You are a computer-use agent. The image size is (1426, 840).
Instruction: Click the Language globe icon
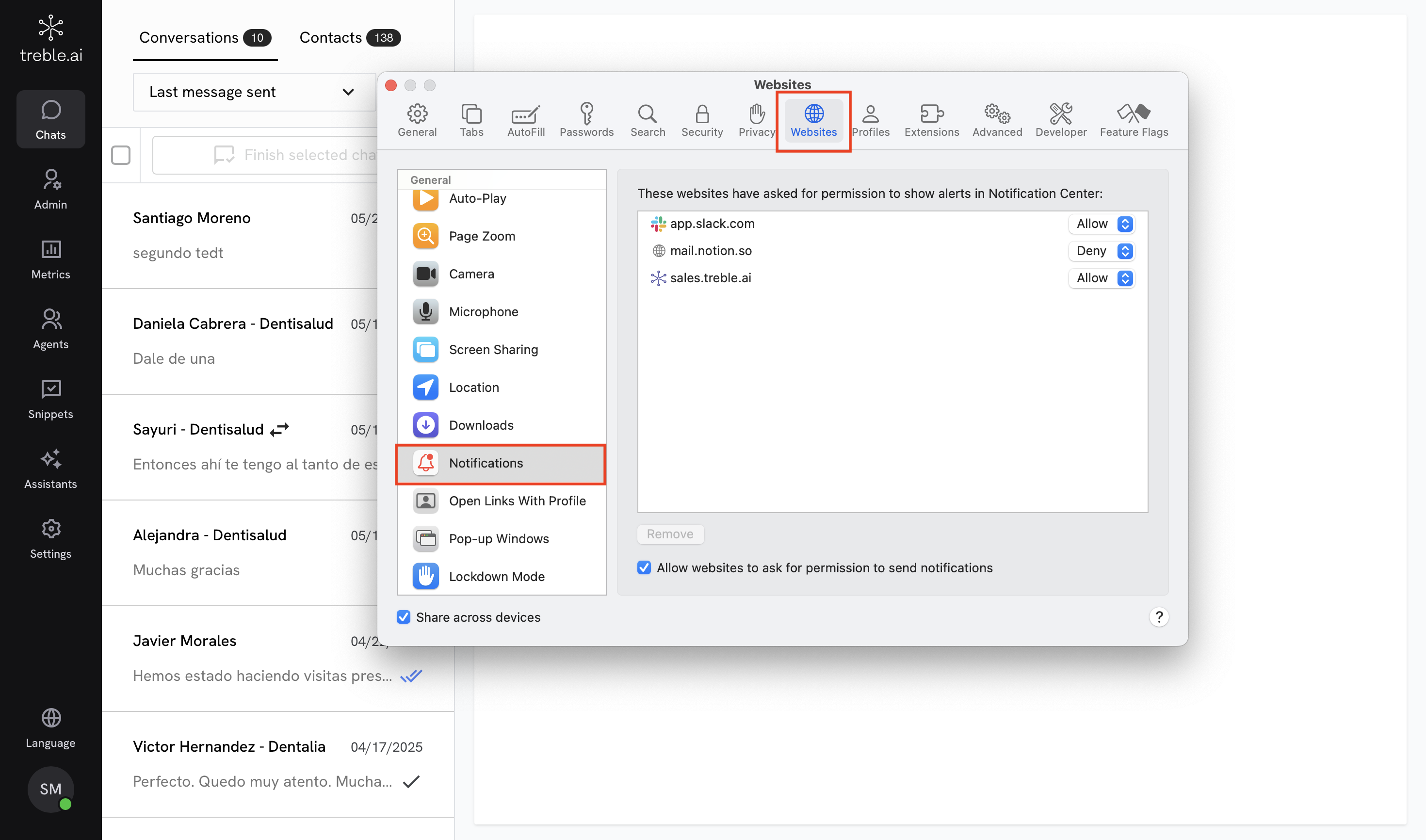click(50, 718)
